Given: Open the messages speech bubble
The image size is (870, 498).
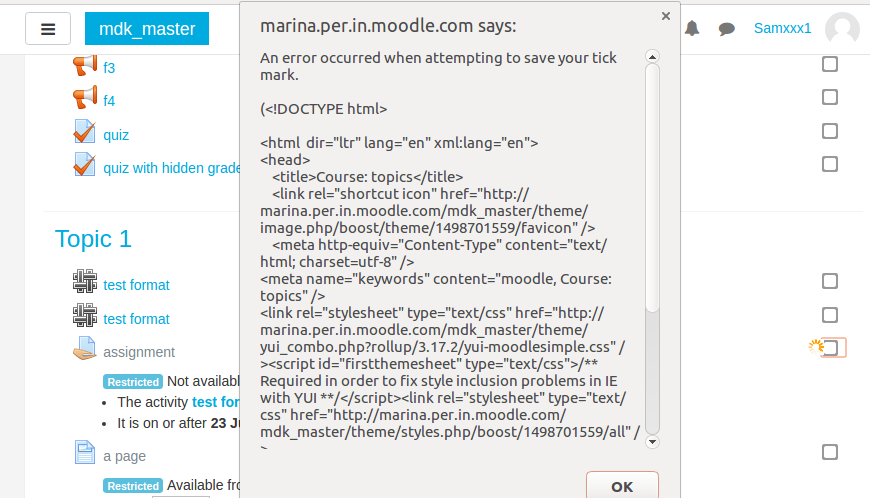Looking at the screenshot, I should click(726, 28).
